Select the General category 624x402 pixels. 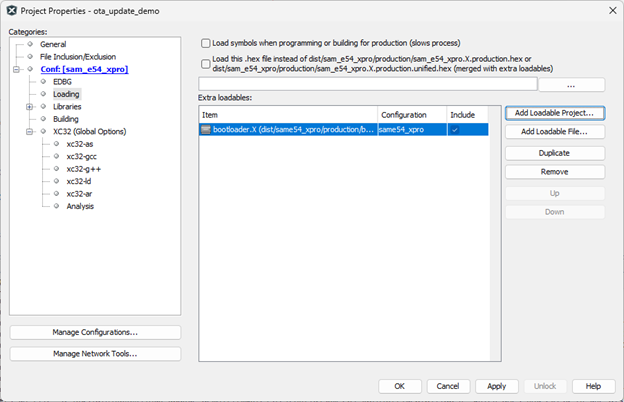(x=53, y=44)
